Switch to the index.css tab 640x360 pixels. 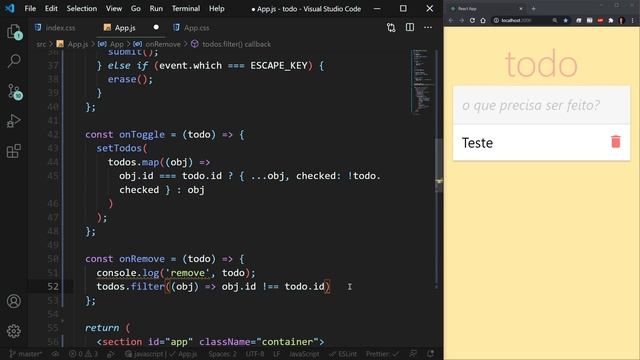click(55, 27)
